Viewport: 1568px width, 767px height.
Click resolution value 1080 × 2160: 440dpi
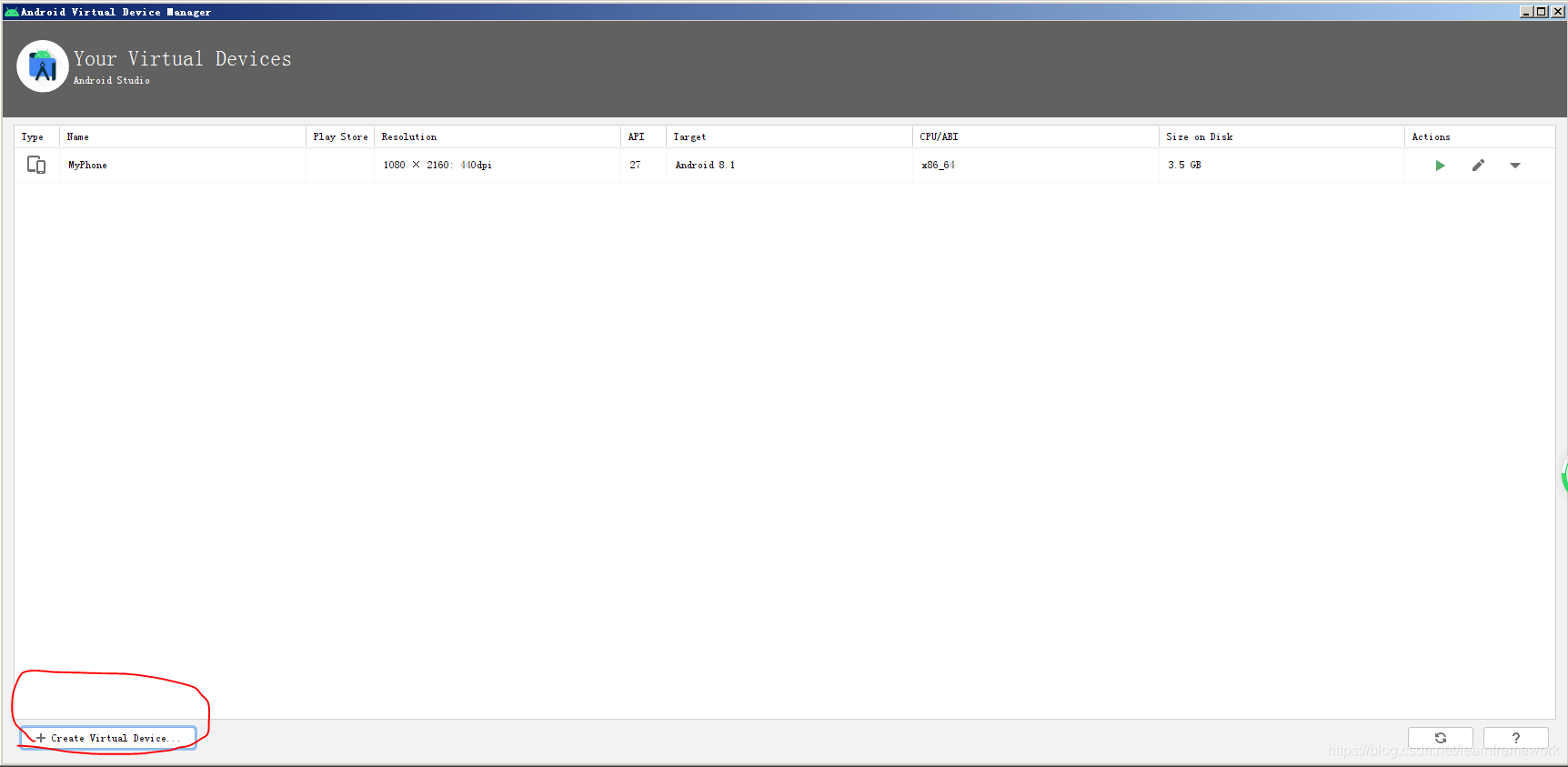(437, 165)
